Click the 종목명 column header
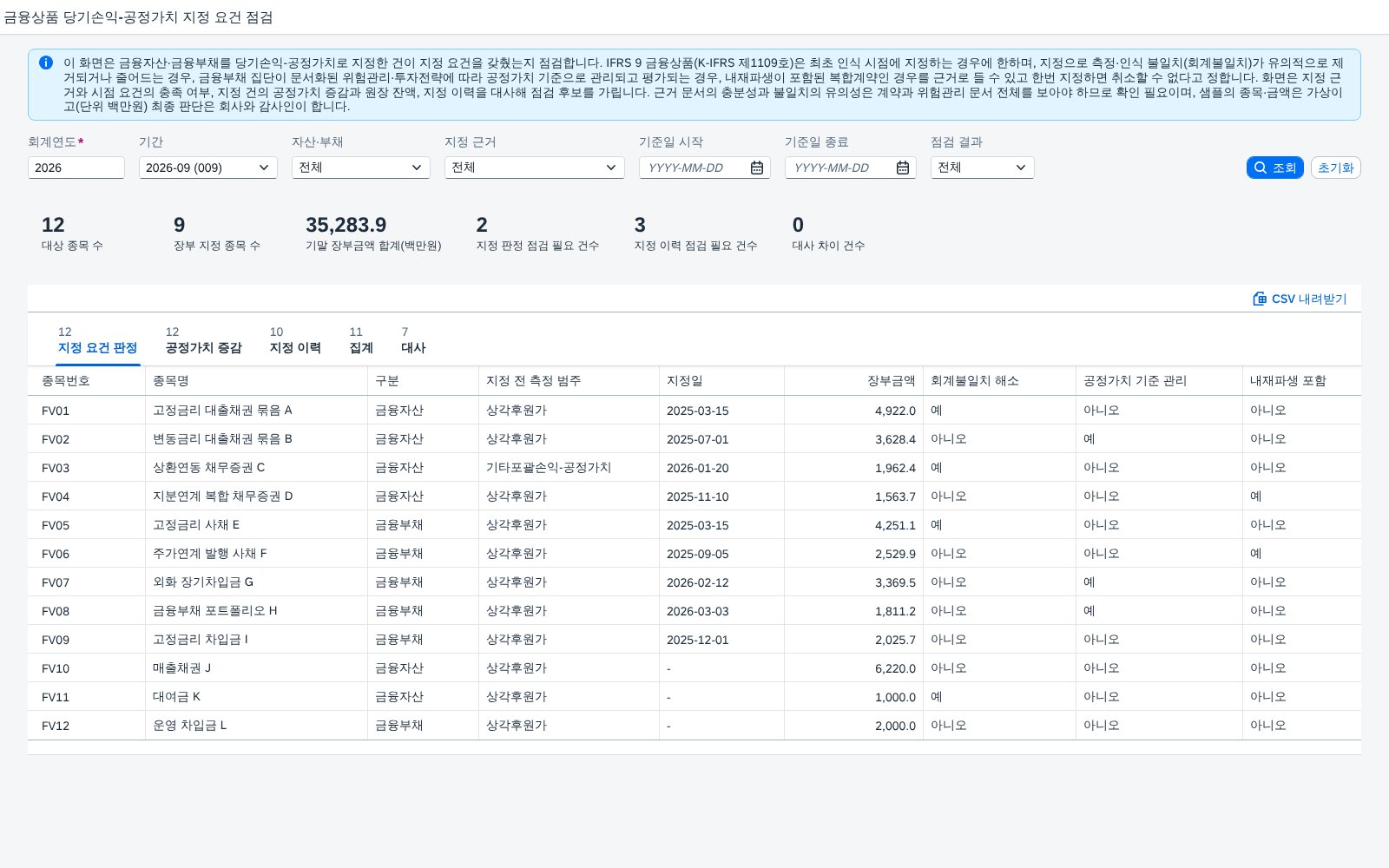The height and width of the screenshot is (868, 1389). point(257,381)
